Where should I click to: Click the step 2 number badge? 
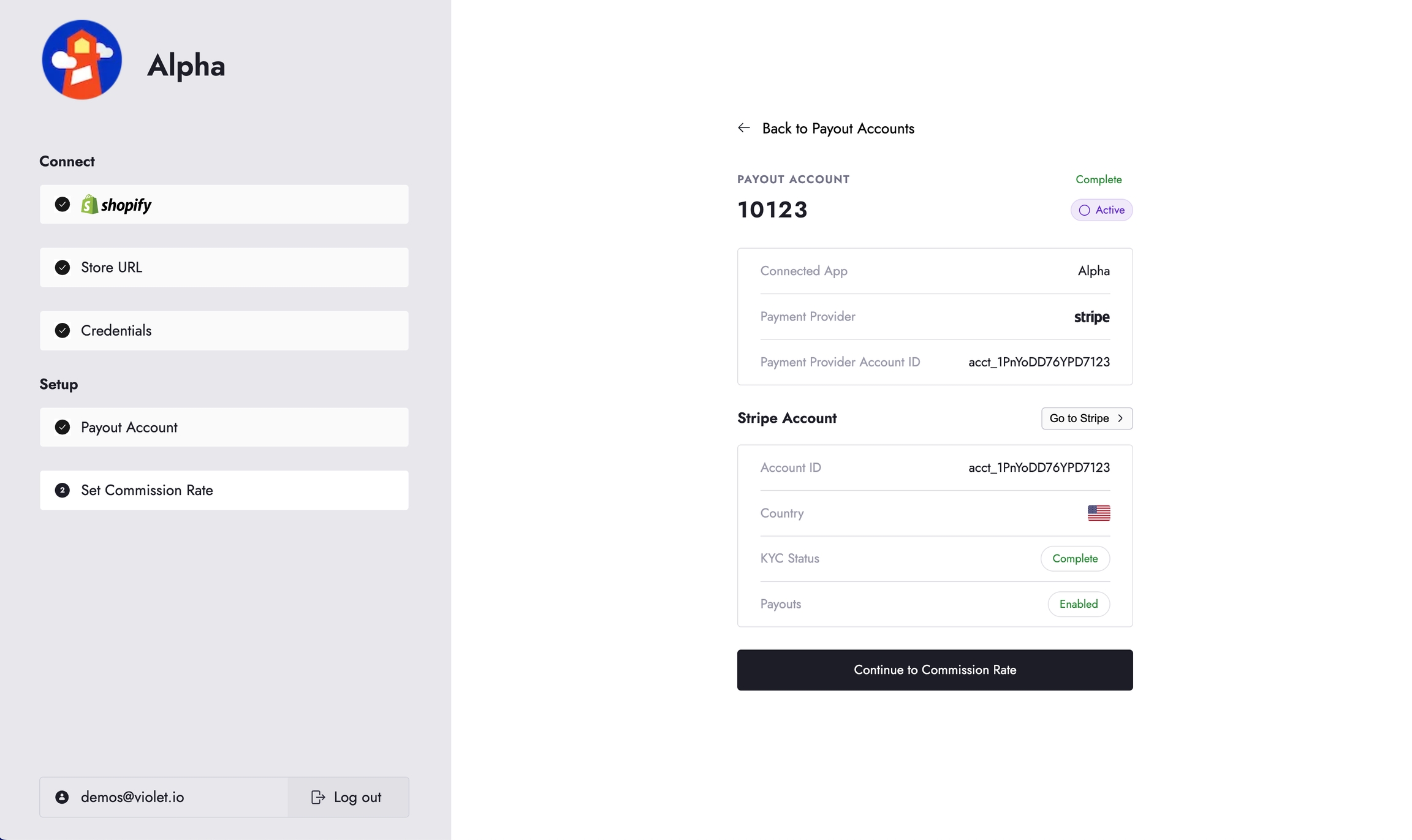[x=63, y=490]
